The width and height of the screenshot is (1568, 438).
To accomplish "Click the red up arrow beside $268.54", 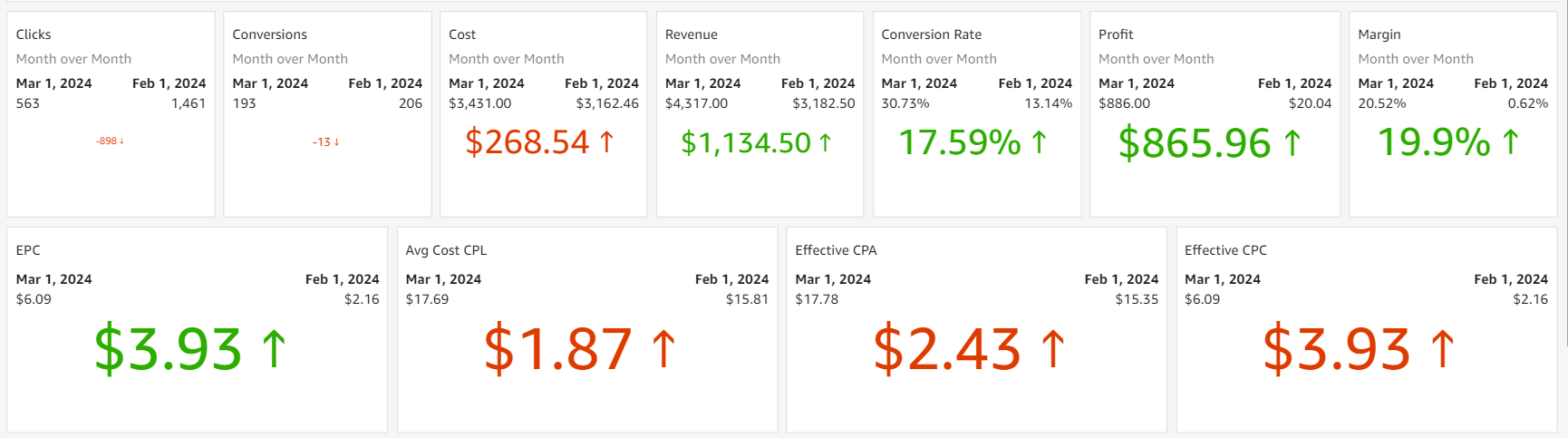I will 607,142.
